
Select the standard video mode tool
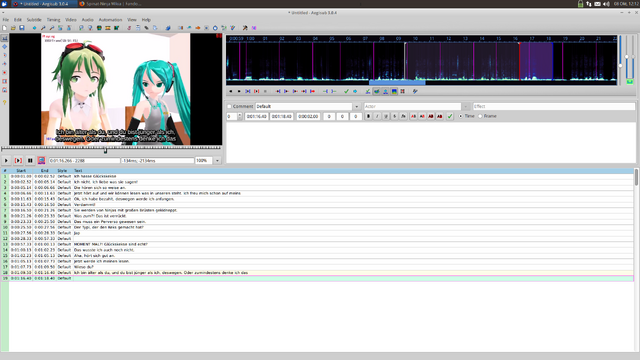pos(4,38)
